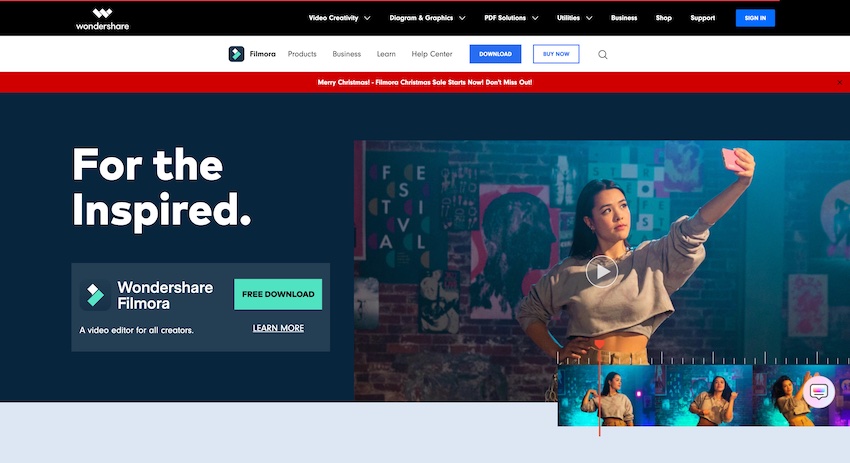Open the Filmora text link

click(262, 54)
